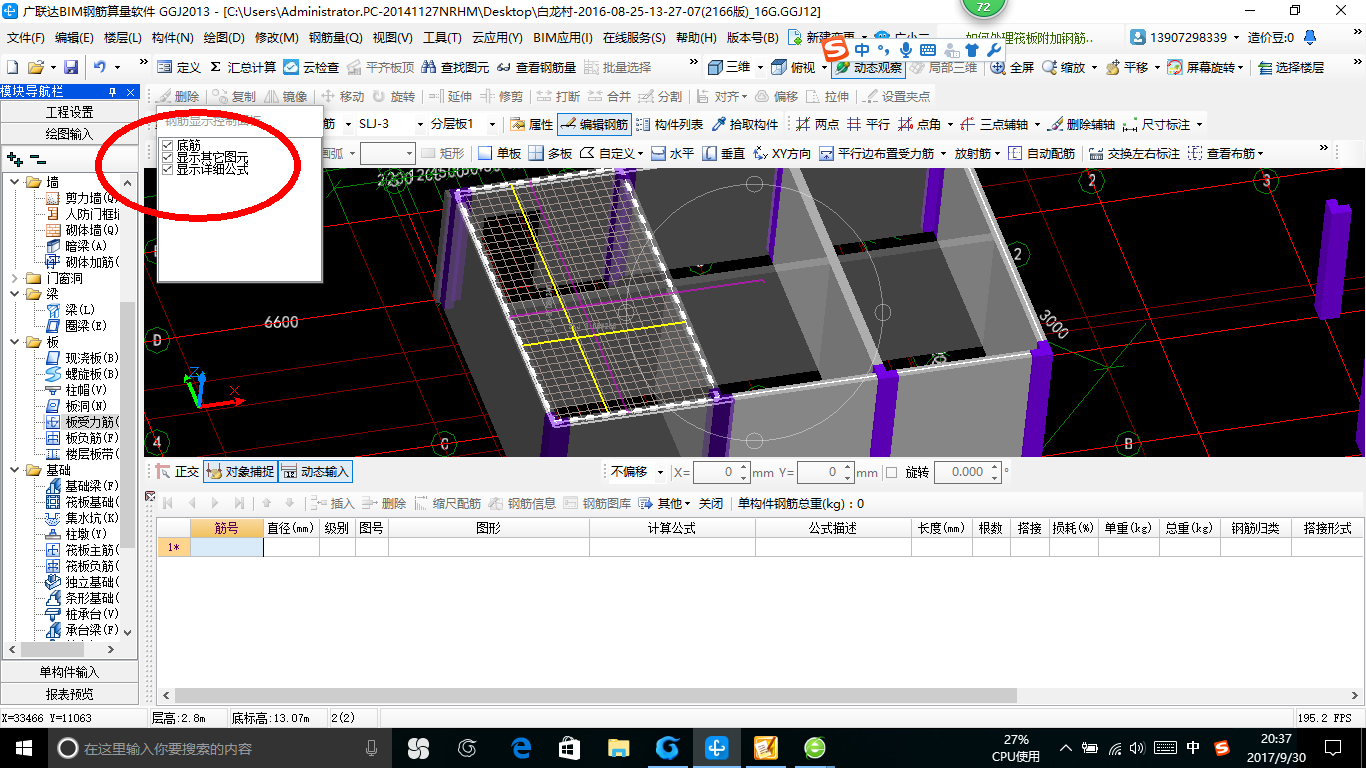The height and width of the screenshot is (768, 1366).
Task: Click the collapse-all minus icon in navigator
Action: [38, 159]
